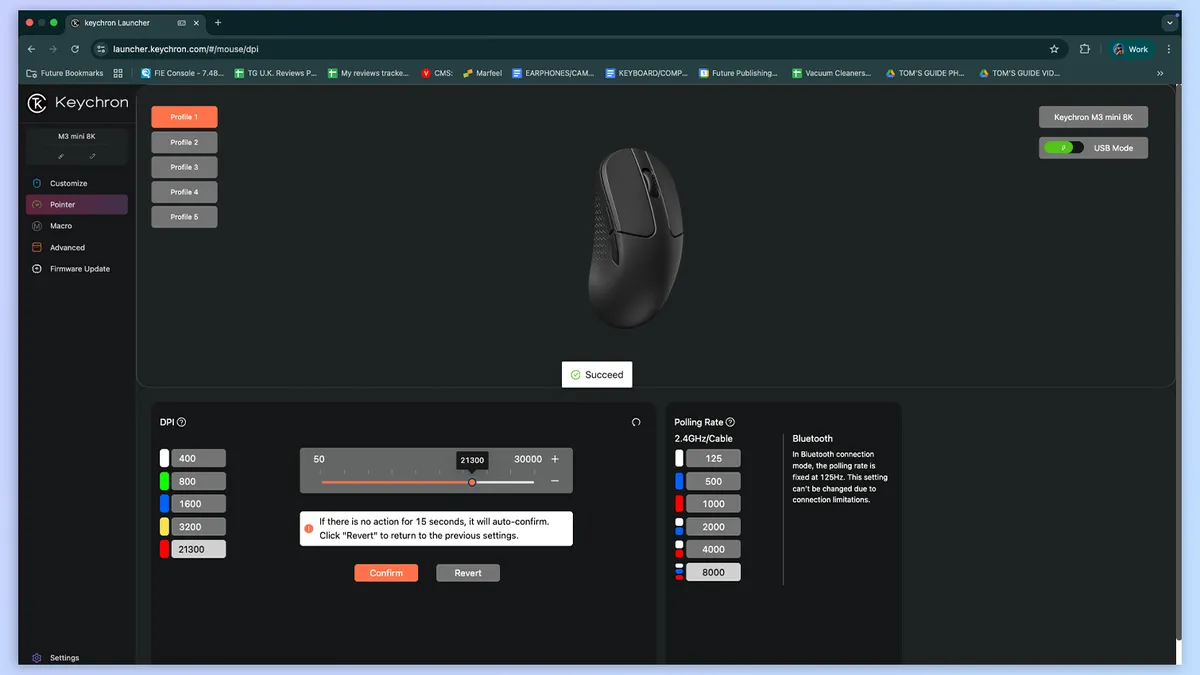Click the DPI reset refresh icon
Image resolution: width=1200 pixels, height=675 pixels.
point(636,422)
